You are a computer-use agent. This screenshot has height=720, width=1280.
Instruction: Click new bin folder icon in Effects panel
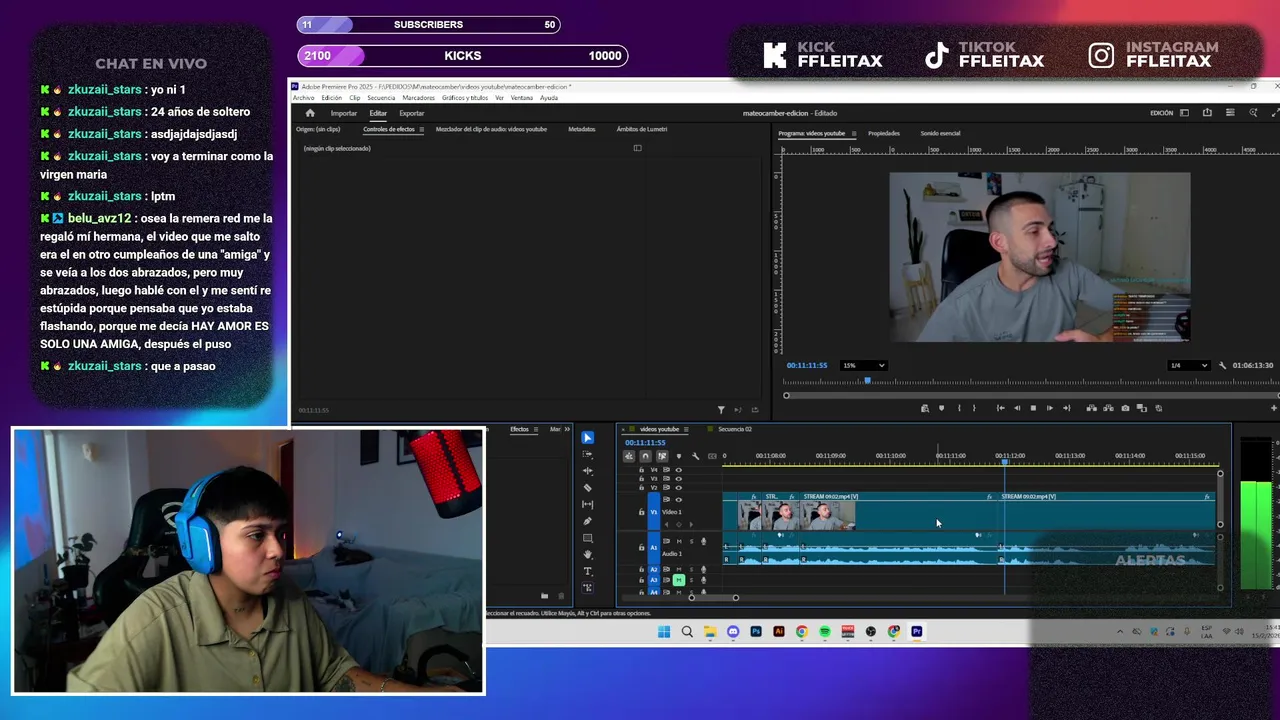point(545,596)
